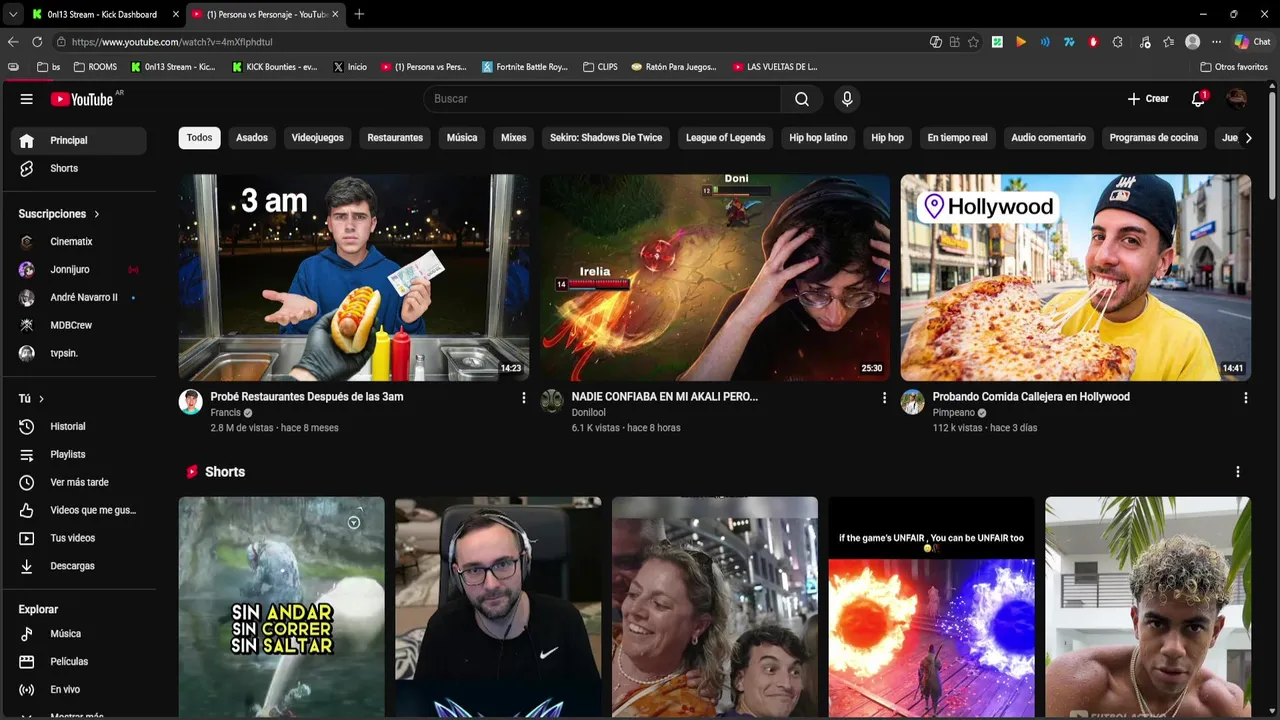Open Tus videos in sidebar

coord(79,539)
